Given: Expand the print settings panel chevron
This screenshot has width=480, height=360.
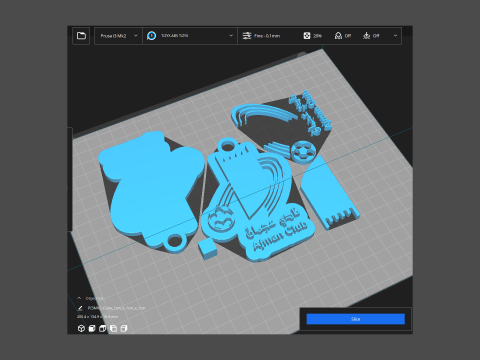Looking at the screenshot, I should (x=395, y=36).
